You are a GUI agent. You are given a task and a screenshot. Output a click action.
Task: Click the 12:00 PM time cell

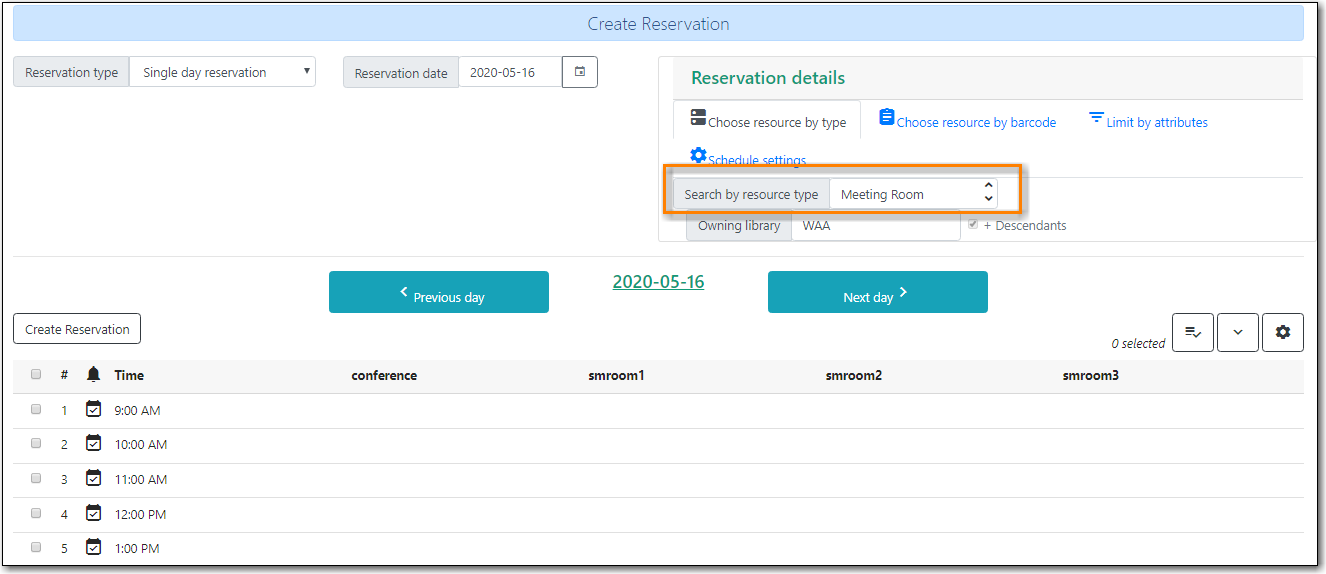click(140, 514)
